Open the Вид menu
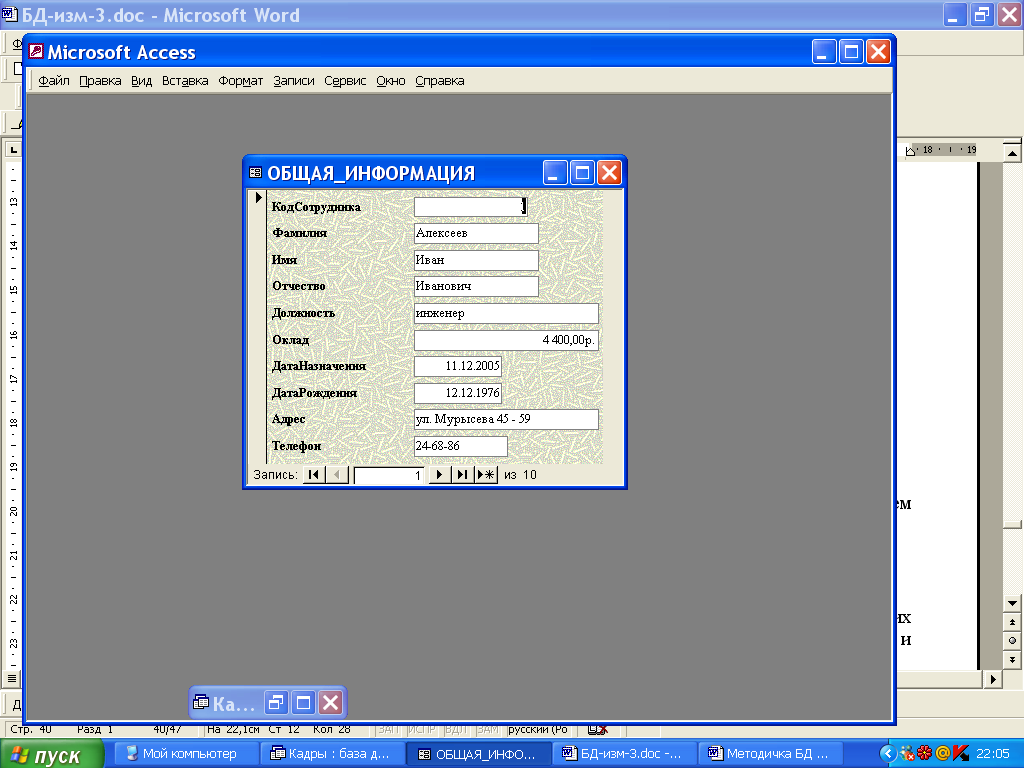 [141, 81]
